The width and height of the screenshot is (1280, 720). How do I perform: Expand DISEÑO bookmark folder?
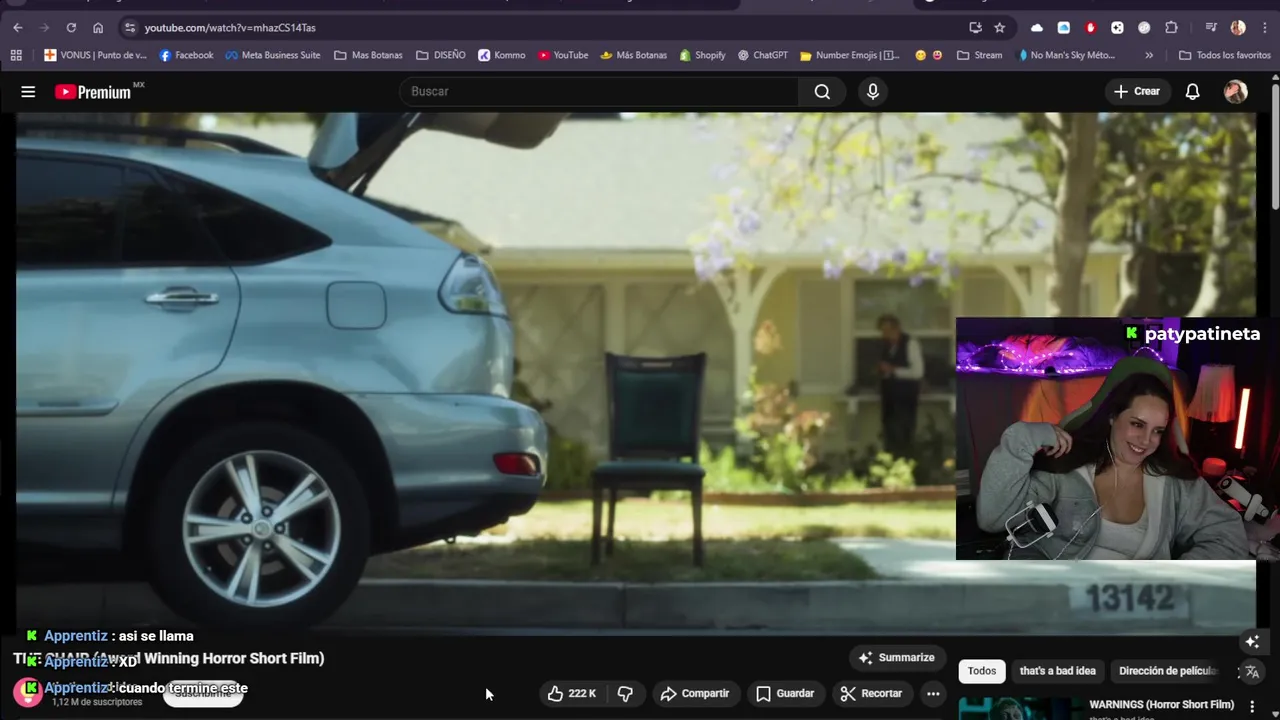tap(441, 55)
